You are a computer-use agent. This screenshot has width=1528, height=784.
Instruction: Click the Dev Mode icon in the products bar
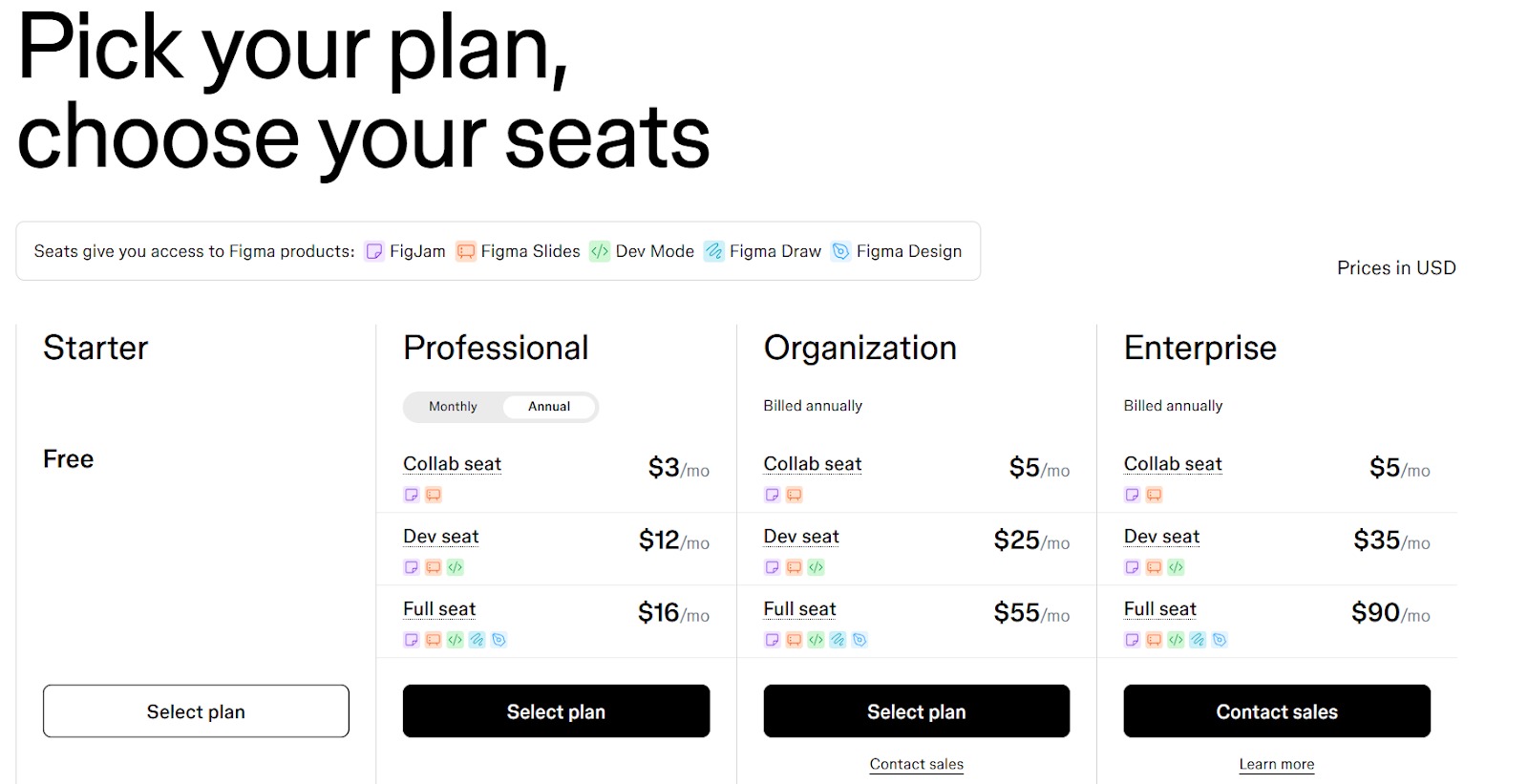pos(600,251)
